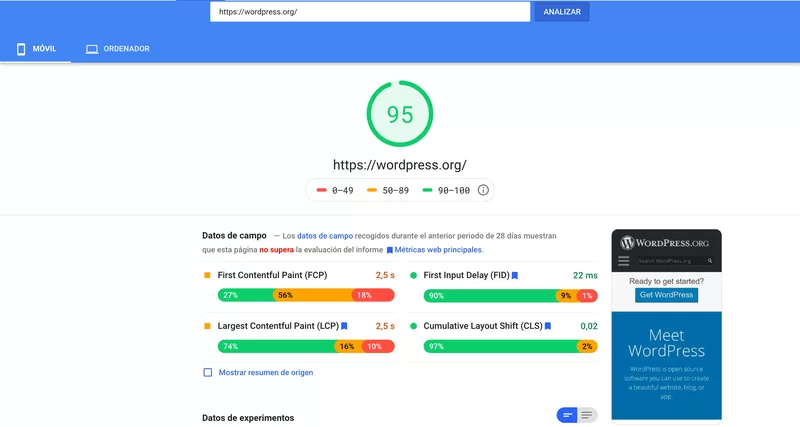Click the FCP 27% green bar segment
The image size is (800, 427).
[246, 295]
